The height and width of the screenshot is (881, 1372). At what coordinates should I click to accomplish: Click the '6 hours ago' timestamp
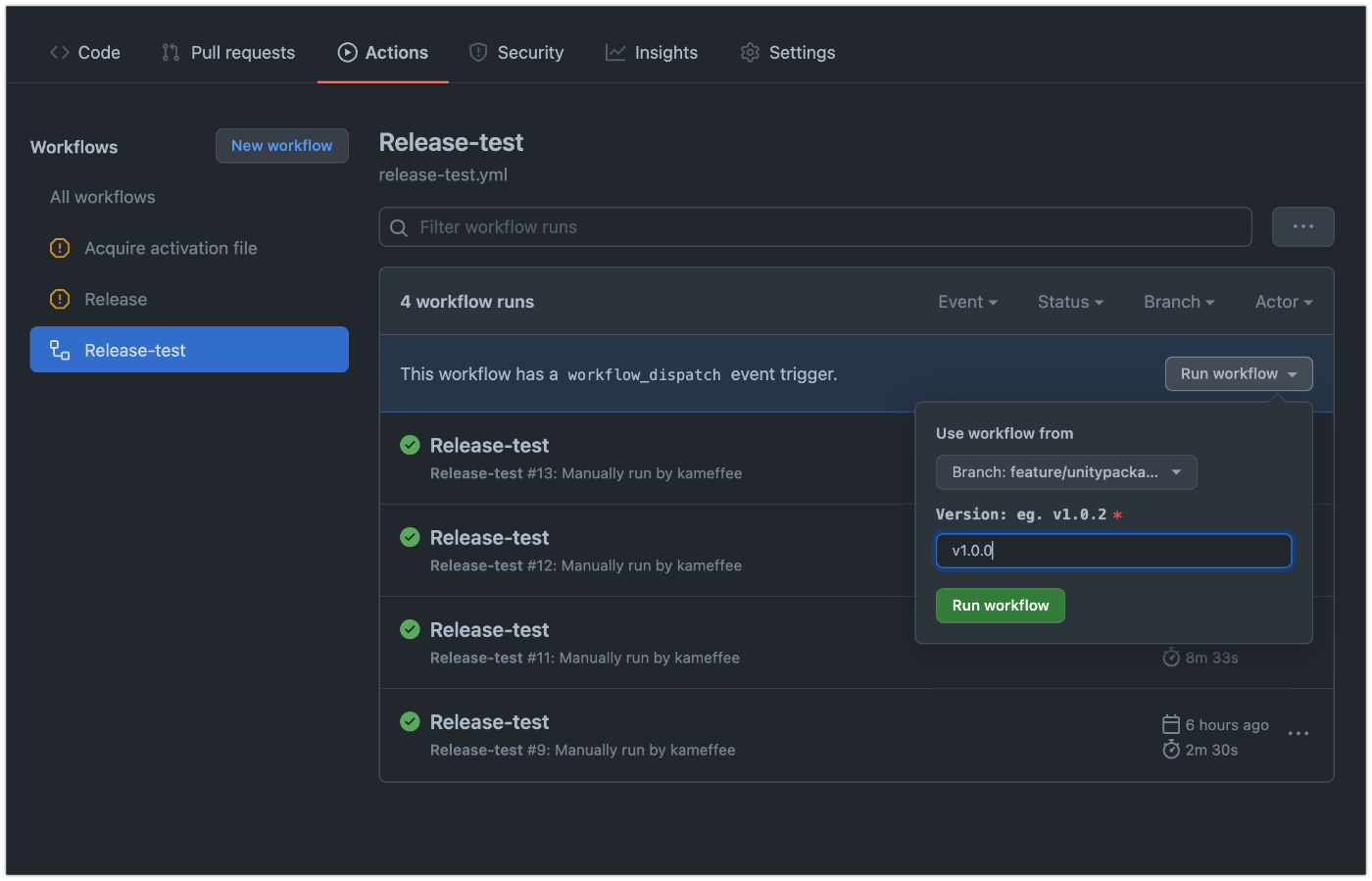click(1227, 725)
